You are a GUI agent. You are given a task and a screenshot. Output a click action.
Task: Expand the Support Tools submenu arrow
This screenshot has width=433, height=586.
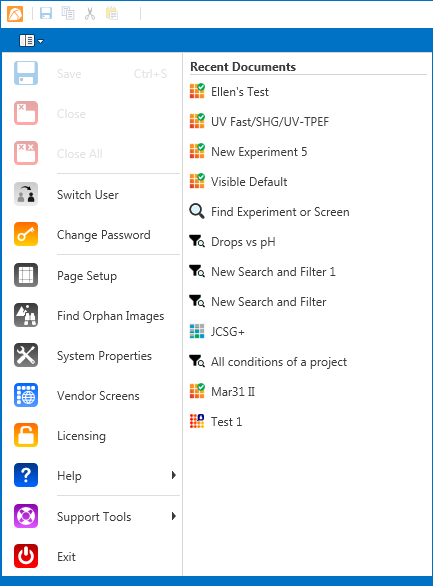[x=173, y=516]
